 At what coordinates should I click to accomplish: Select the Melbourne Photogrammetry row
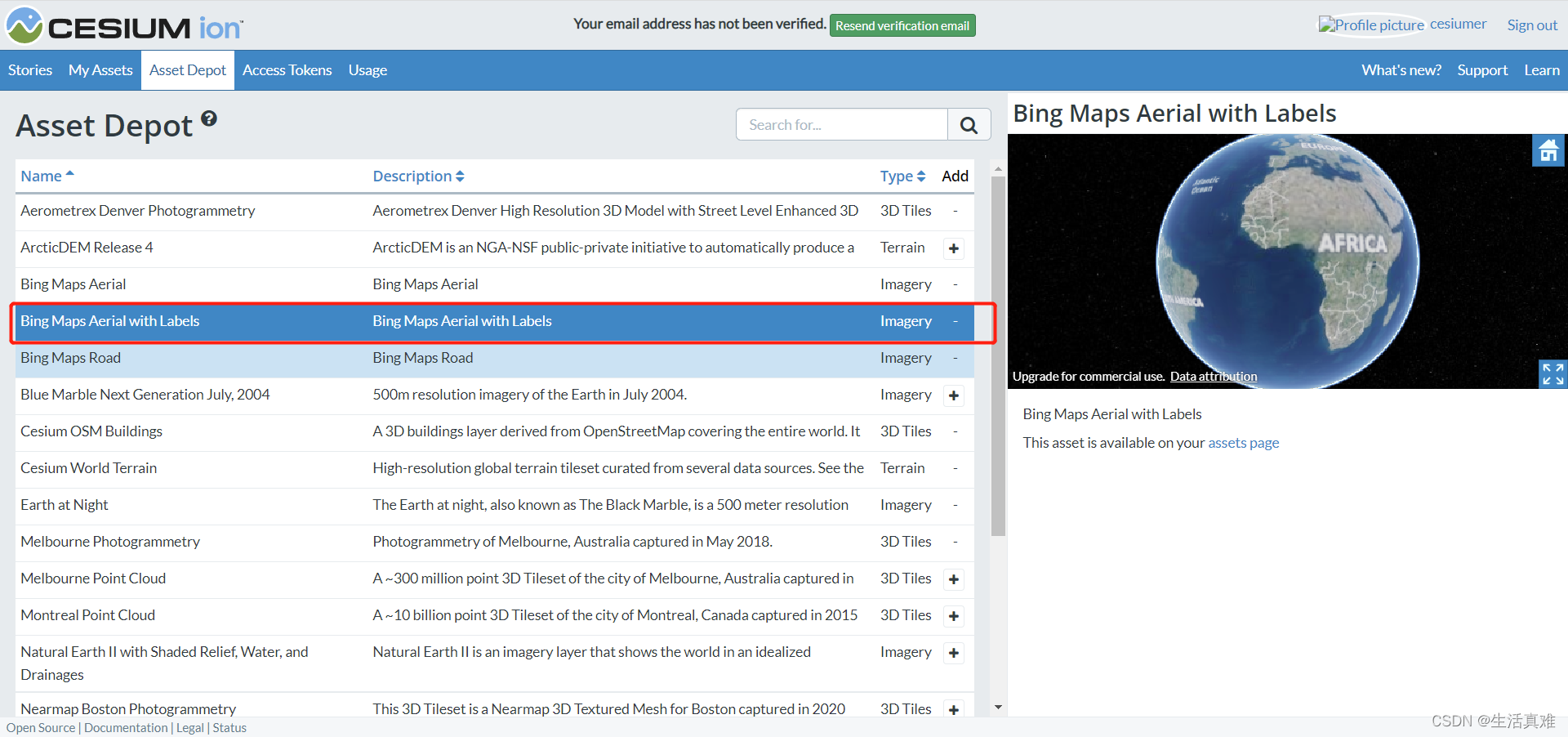495,542
